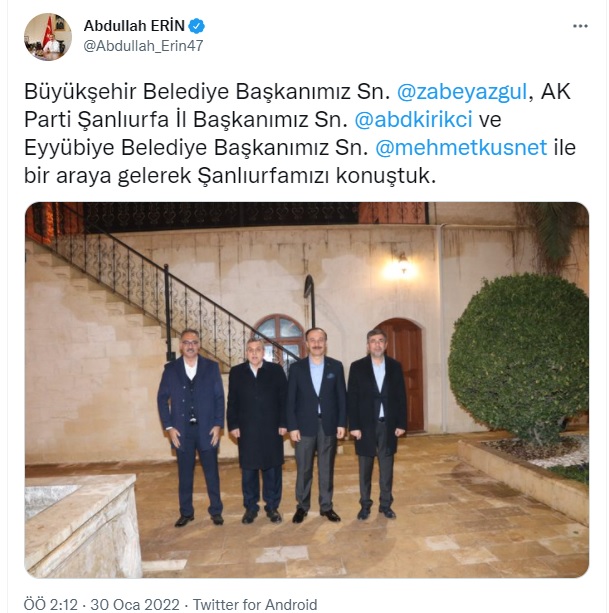Image resolution: width=609 pixels, height=613 pixels.
Task: Click the round green bush in photo
Action: (519, 356)
